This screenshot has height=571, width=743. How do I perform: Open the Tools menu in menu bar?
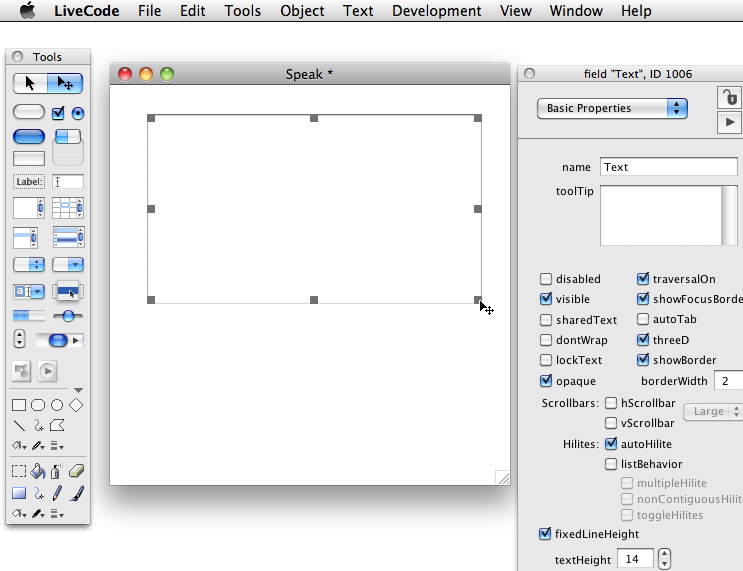point(242,10)
